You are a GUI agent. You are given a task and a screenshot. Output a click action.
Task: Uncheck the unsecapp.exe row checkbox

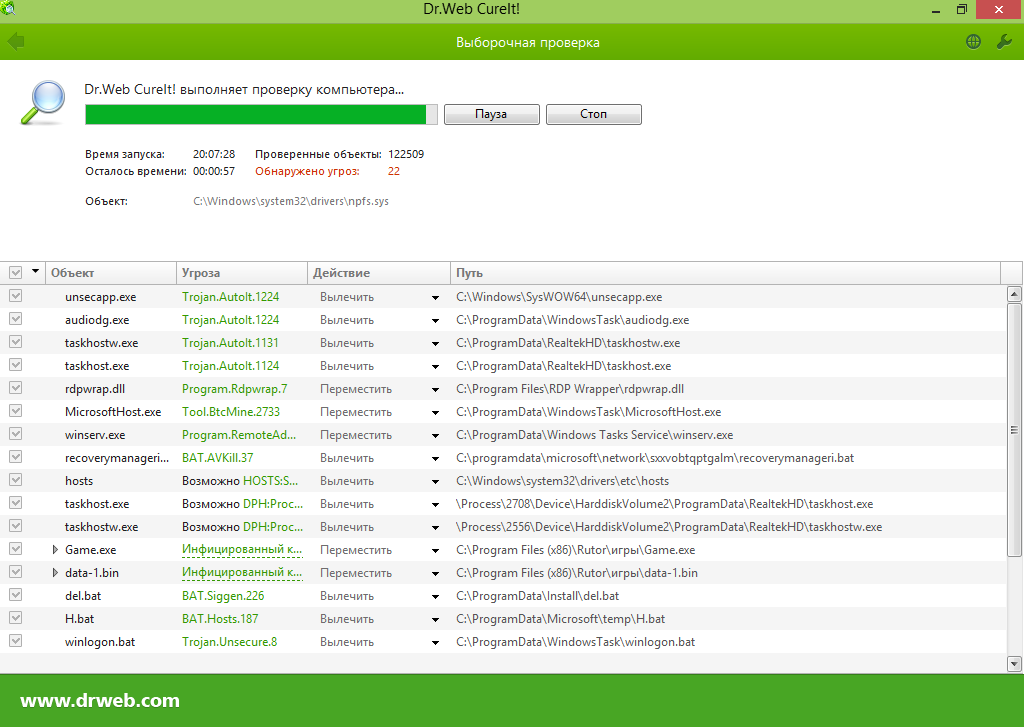pos(16,296)
